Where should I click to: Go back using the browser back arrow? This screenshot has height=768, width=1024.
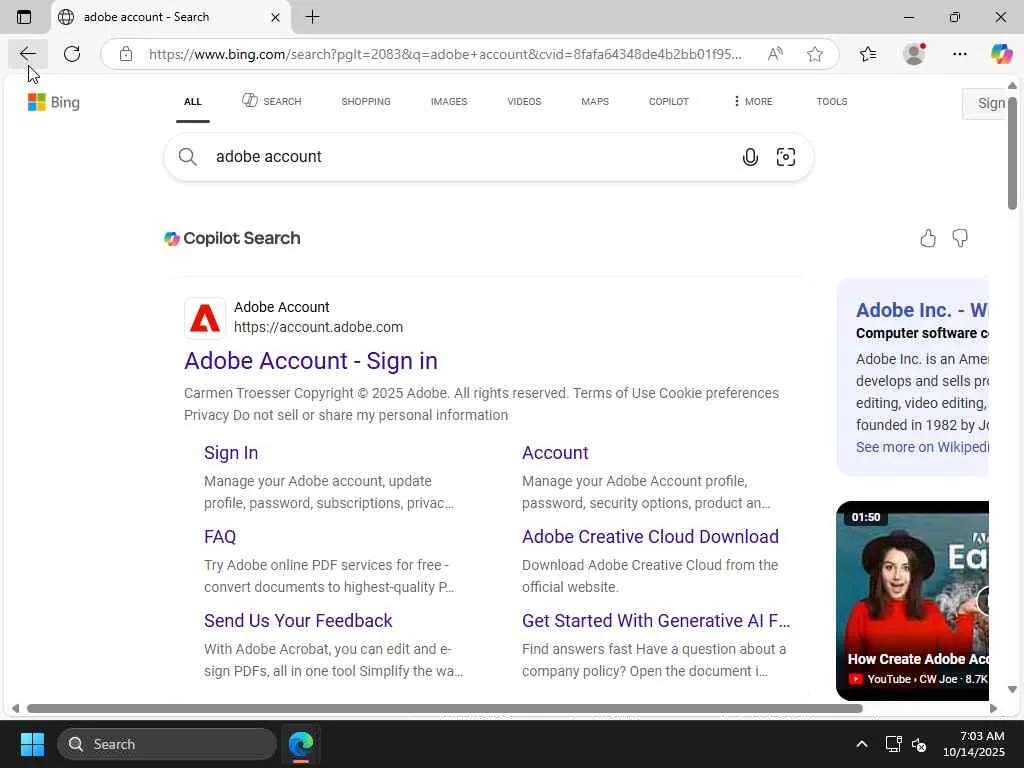[27, 54]
